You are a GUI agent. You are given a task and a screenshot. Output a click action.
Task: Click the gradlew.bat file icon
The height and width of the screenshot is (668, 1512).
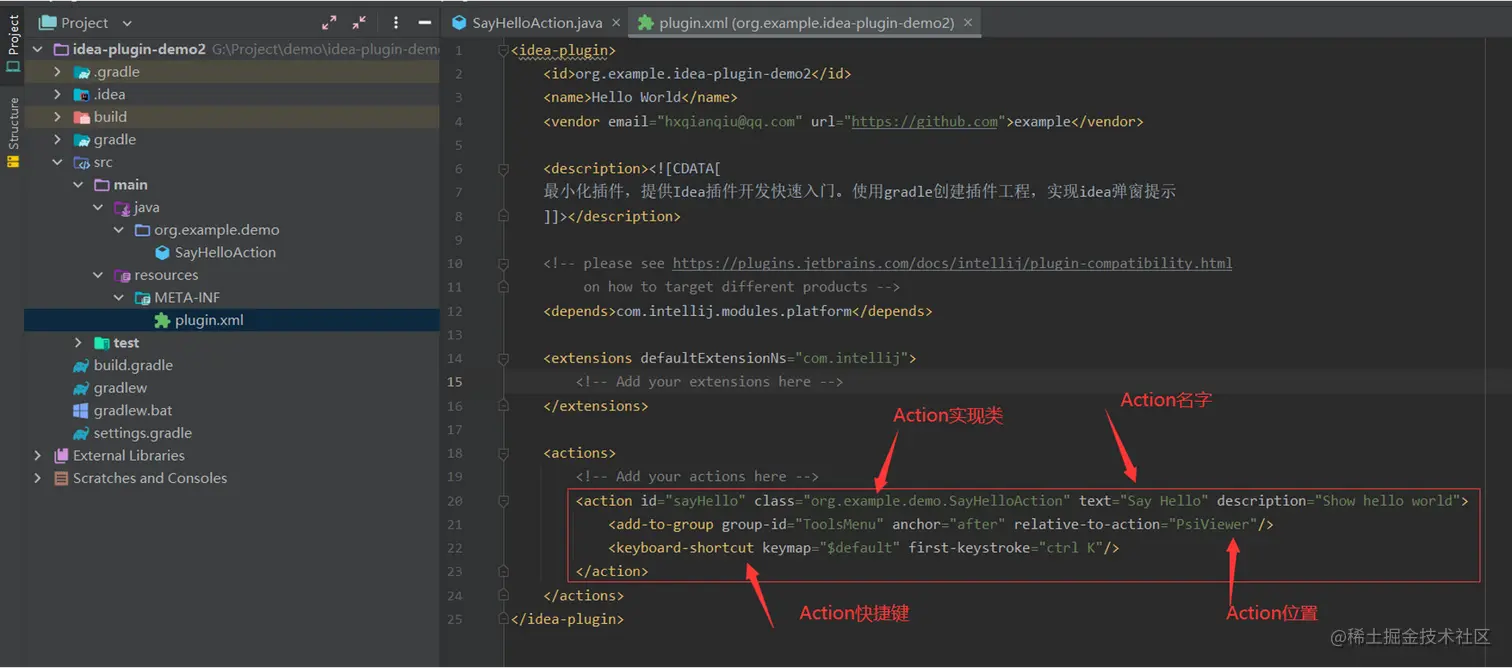pos(81,411)
